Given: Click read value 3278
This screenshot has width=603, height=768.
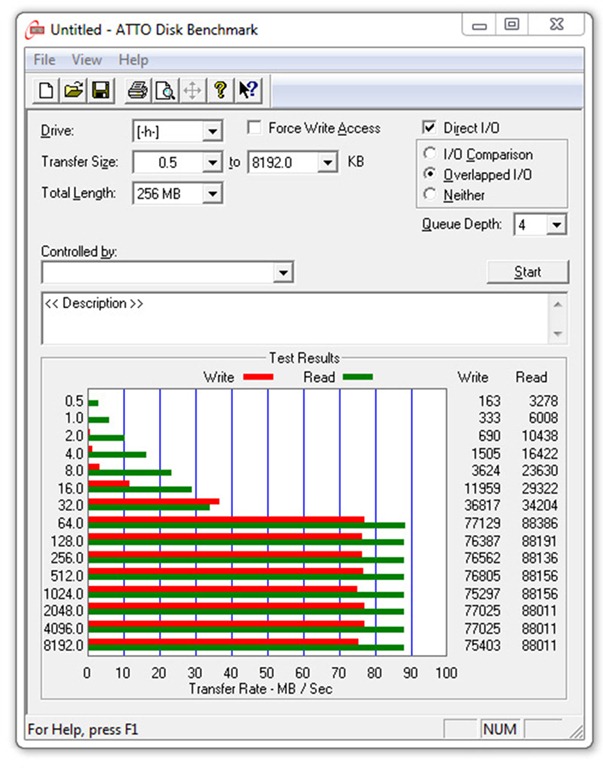Looking at the screenshot, I should click(x=543, y=401).
